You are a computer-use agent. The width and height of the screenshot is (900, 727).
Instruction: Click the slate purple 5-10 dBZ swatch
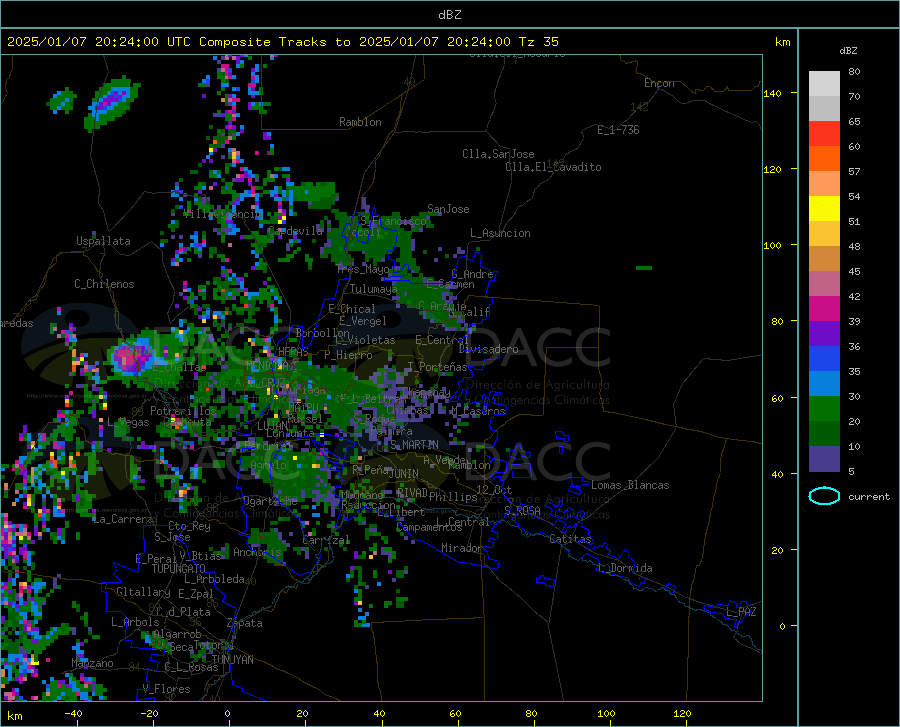coord(824,458)
